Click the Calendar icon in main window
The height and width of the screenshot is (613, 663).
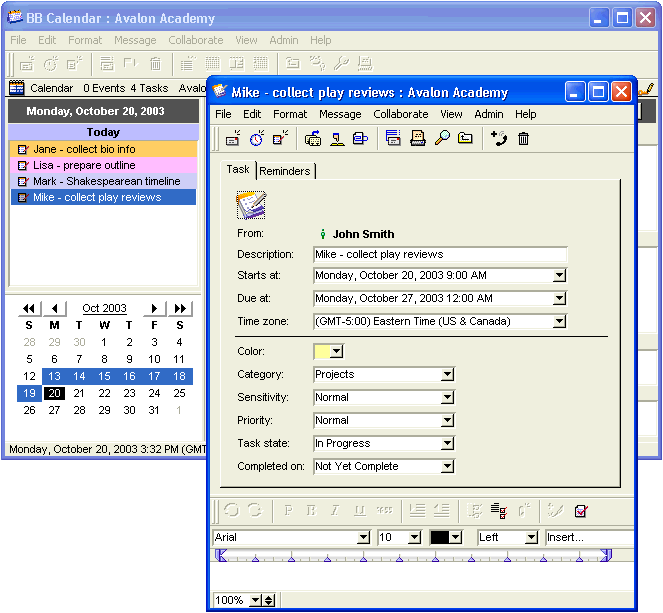[17, 88]
